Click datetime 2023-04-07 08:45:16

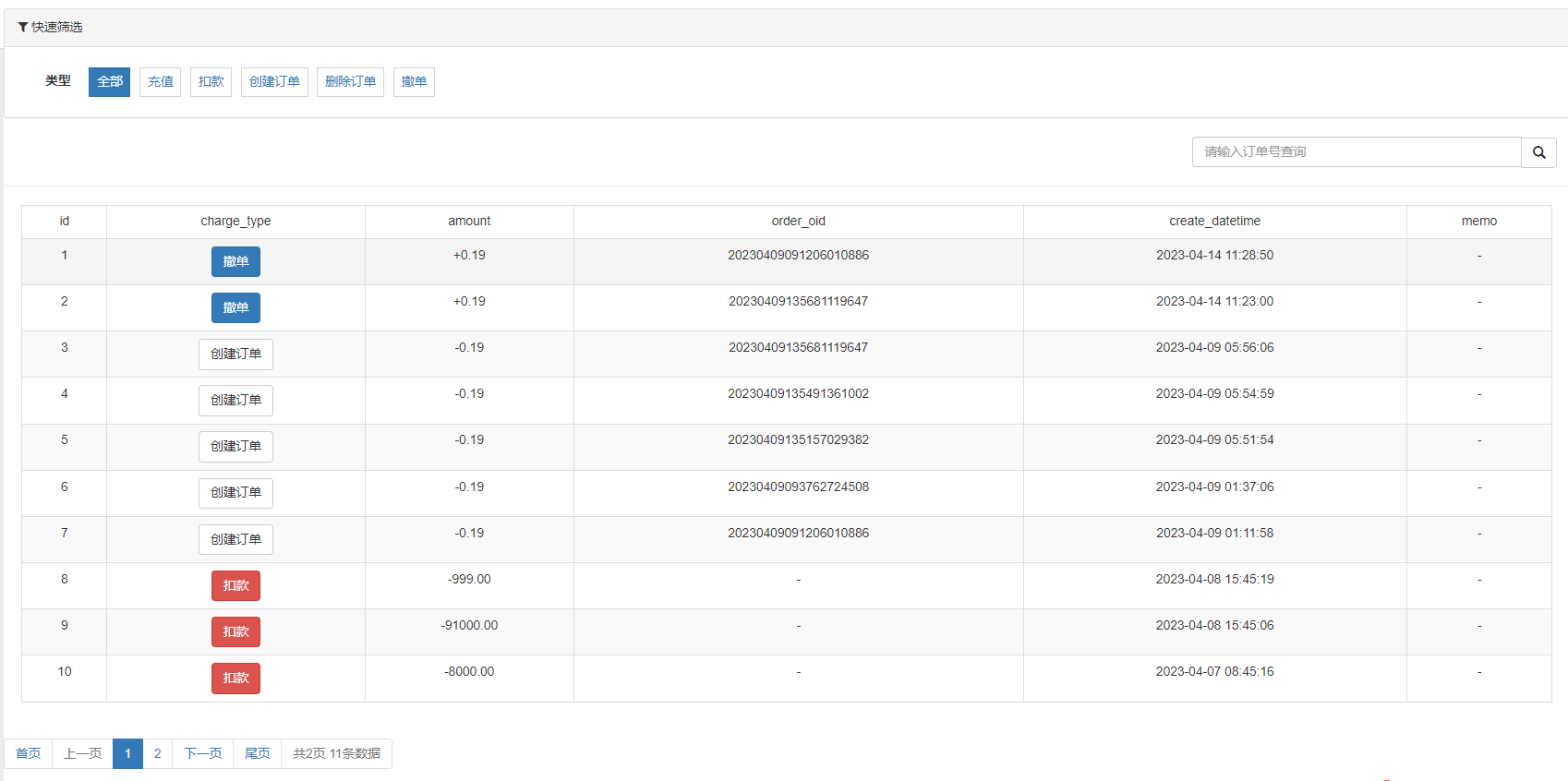click(x=1214, y=672)
